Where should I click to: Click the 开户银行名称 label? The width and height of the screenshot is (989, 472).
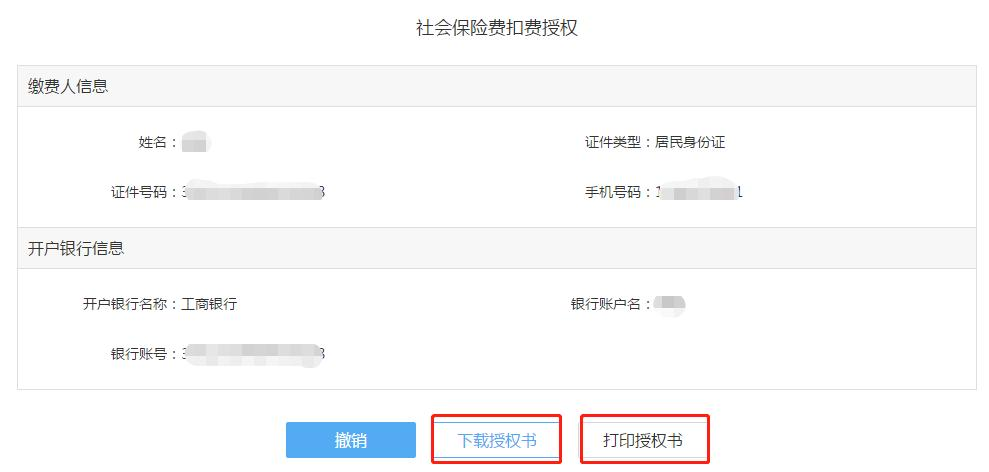(128, 304)
